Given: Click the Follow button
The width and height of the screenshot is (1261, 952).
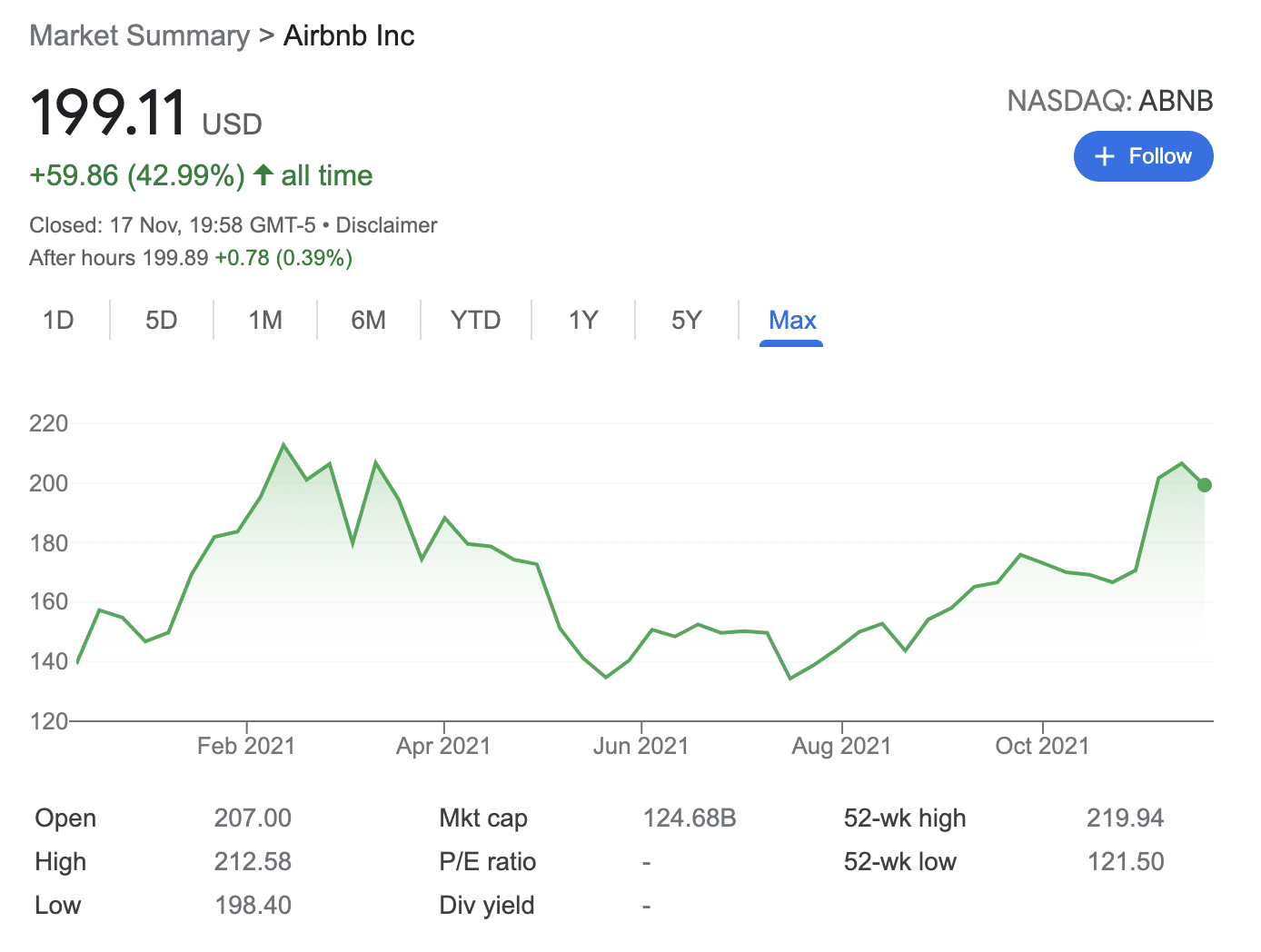Looking at the screenshot, I should (1143, 156).
